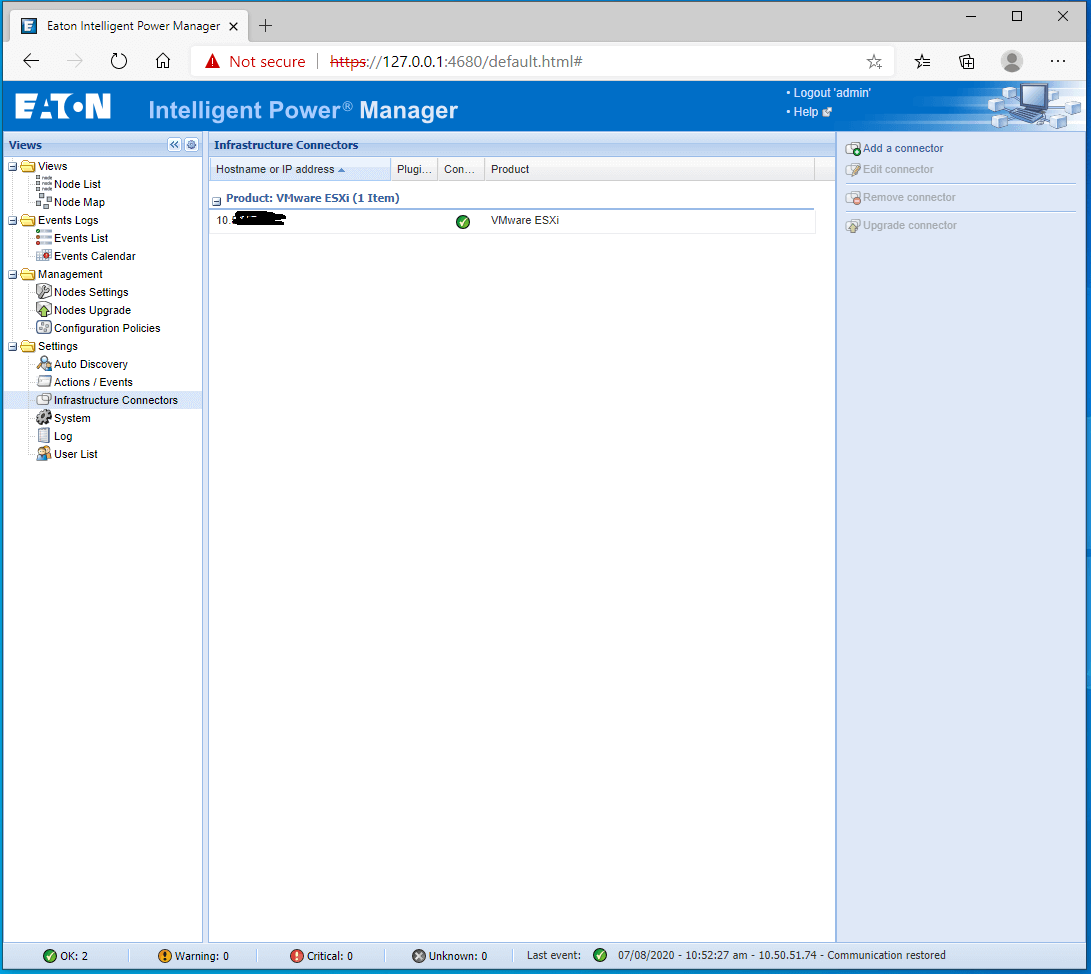Click the Add a connector link
The height and width of the screenshot is (974, 1091).
pos(901,148)
